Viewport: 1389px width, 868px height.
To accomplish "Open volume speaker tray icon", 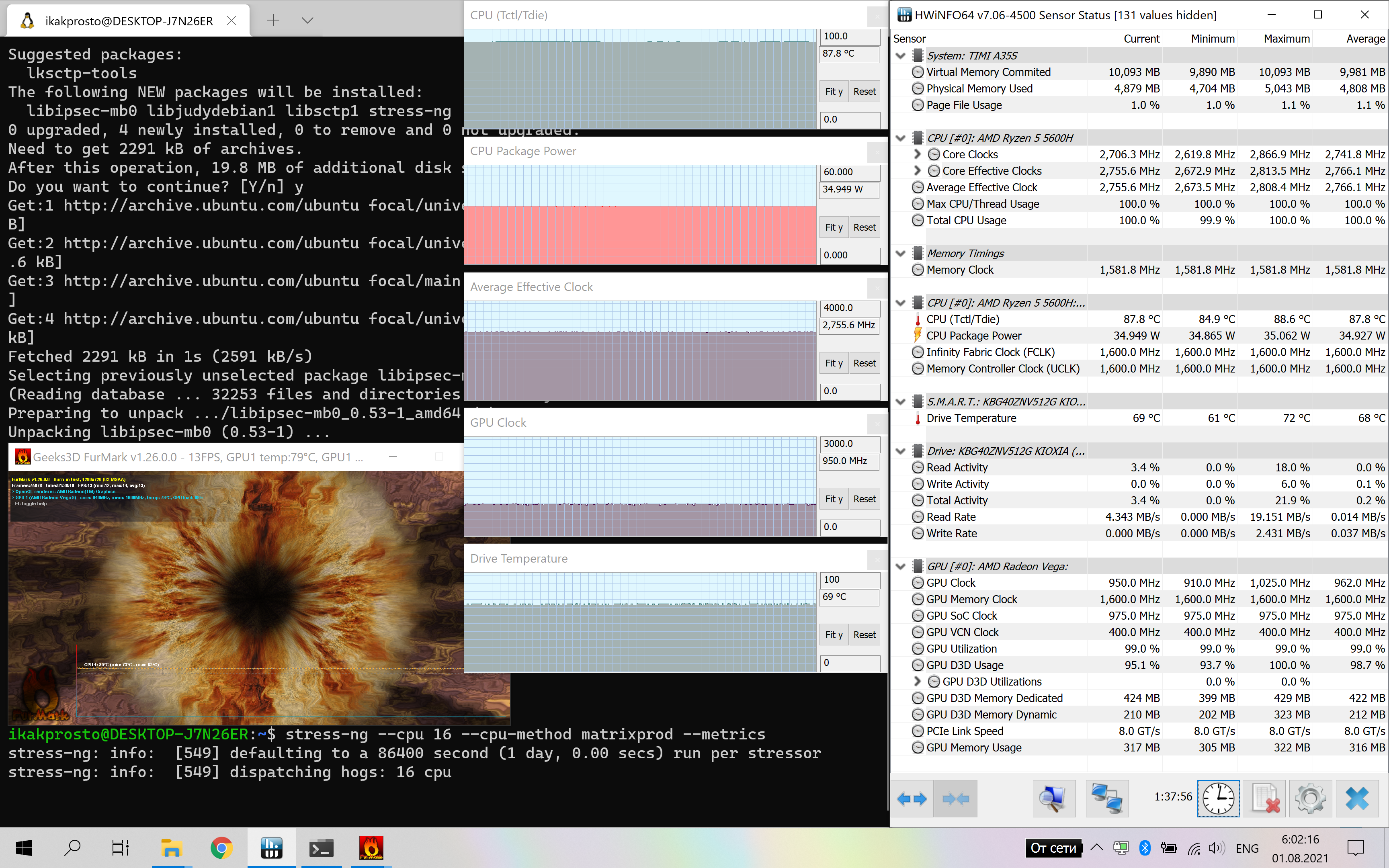I will (1216, 848).
